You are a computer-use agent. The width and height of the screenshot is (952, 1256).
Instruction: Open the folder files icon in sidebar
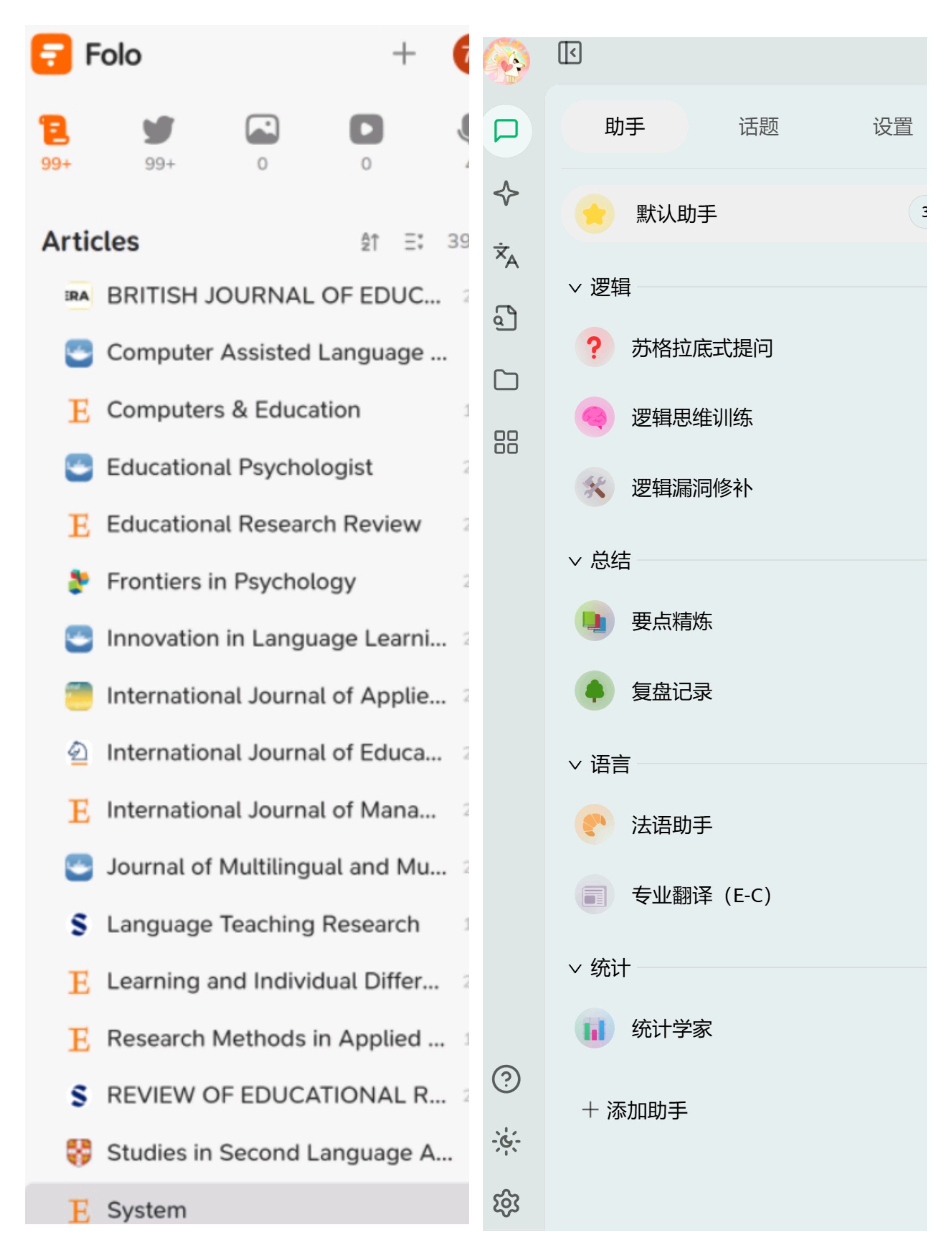pyautogui.click(x=506, y=380)
